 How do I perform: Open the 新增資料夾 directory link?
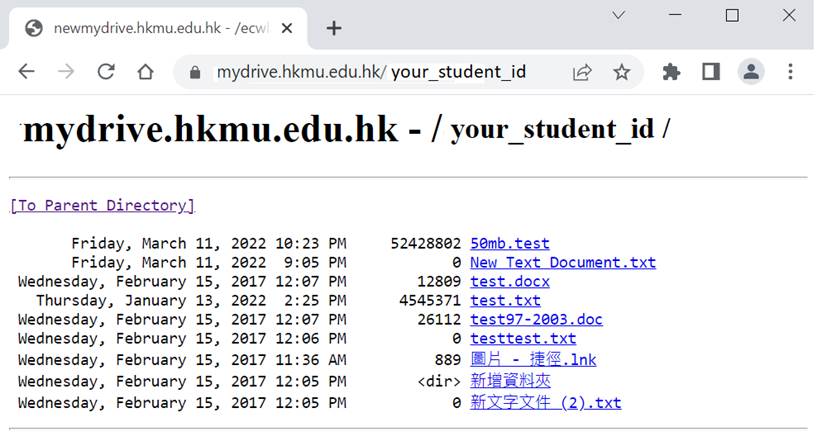click(510, 381)
